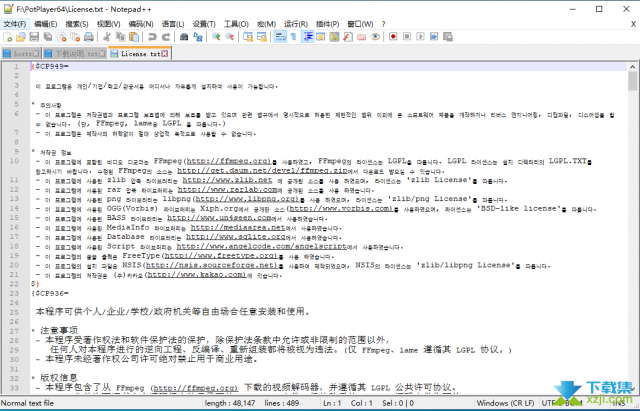640x411 pixels.
Task: Cut selection with the scissors icon
Action: tap(107, 37)
